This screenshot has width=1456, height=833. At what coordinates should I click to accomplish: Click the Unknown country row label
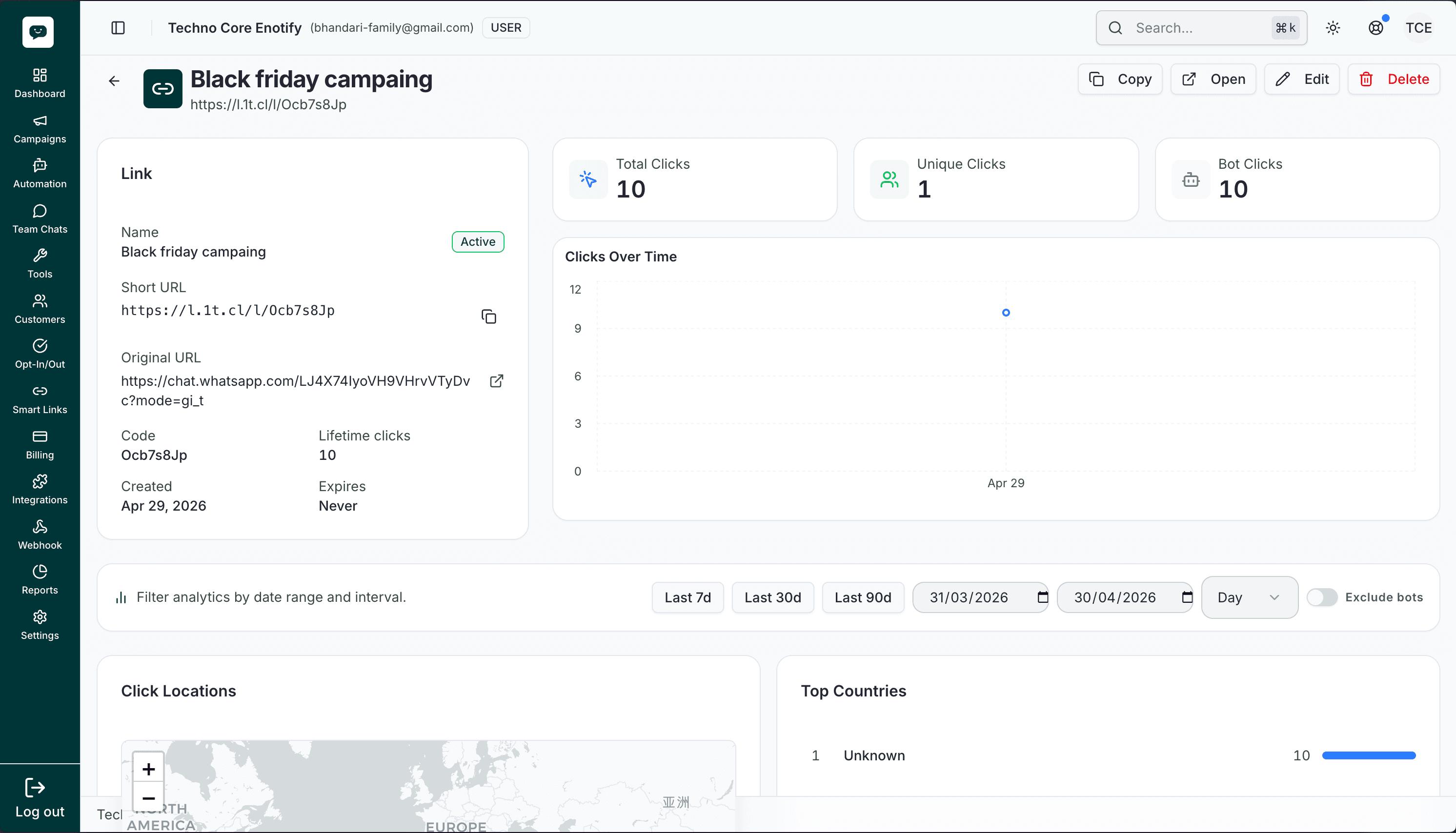coord(874,756)
